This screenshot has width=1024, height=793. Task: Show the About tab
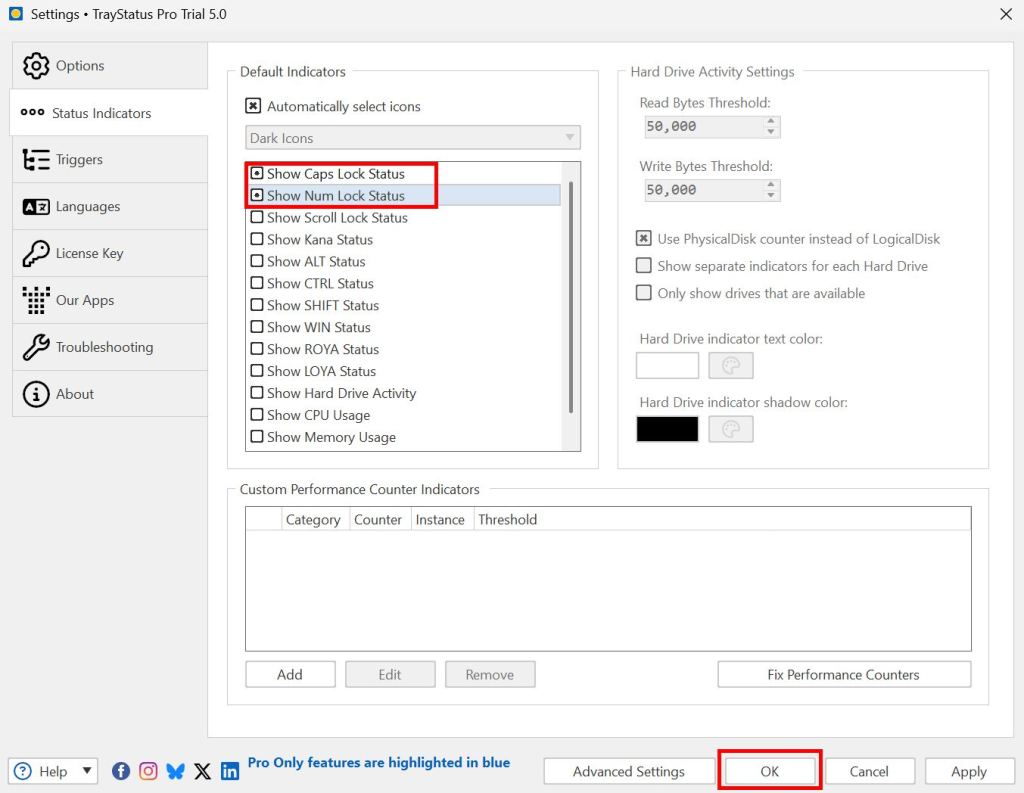tap(110, 394)
